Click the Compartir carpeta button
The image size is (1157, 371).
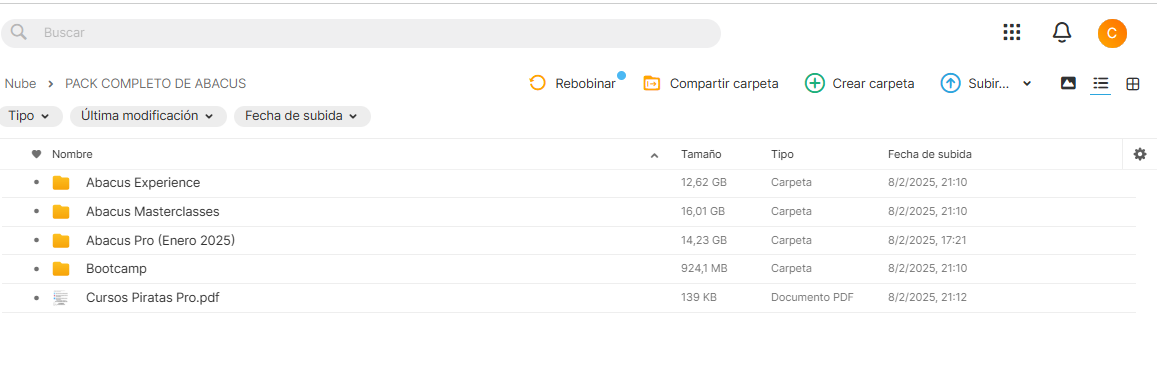click(711, 83)
